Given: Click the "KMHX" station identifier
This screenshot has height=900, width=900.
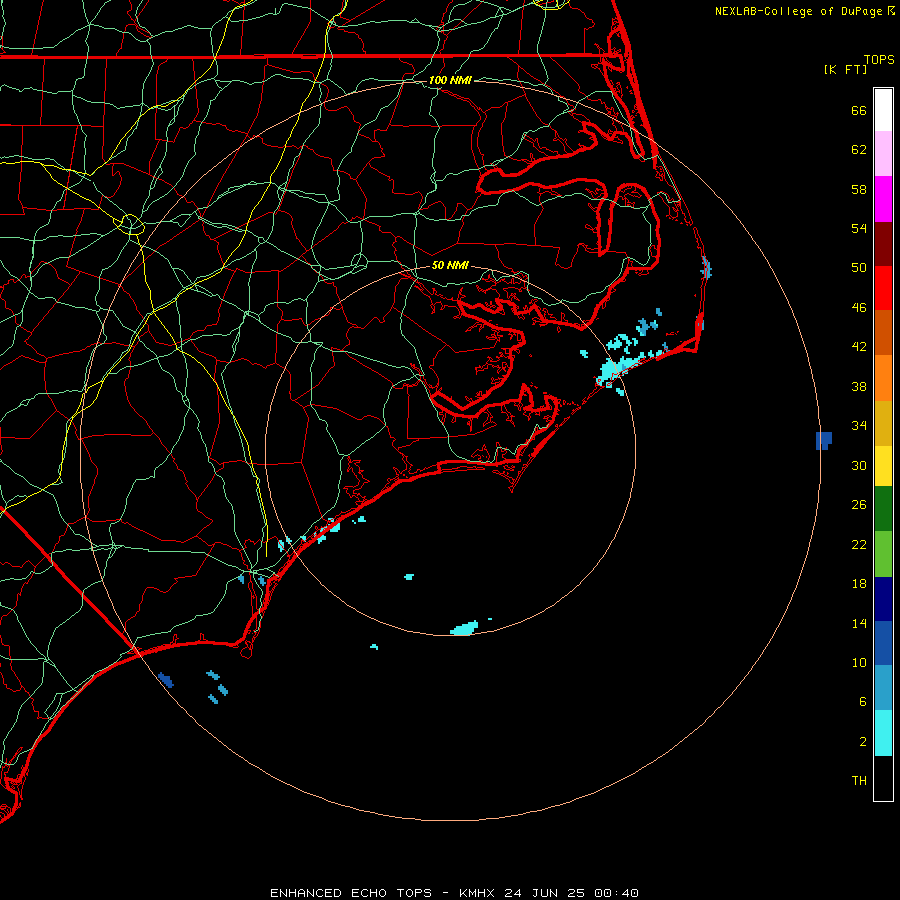Looking at the screenshot, I should click(476, 893).
